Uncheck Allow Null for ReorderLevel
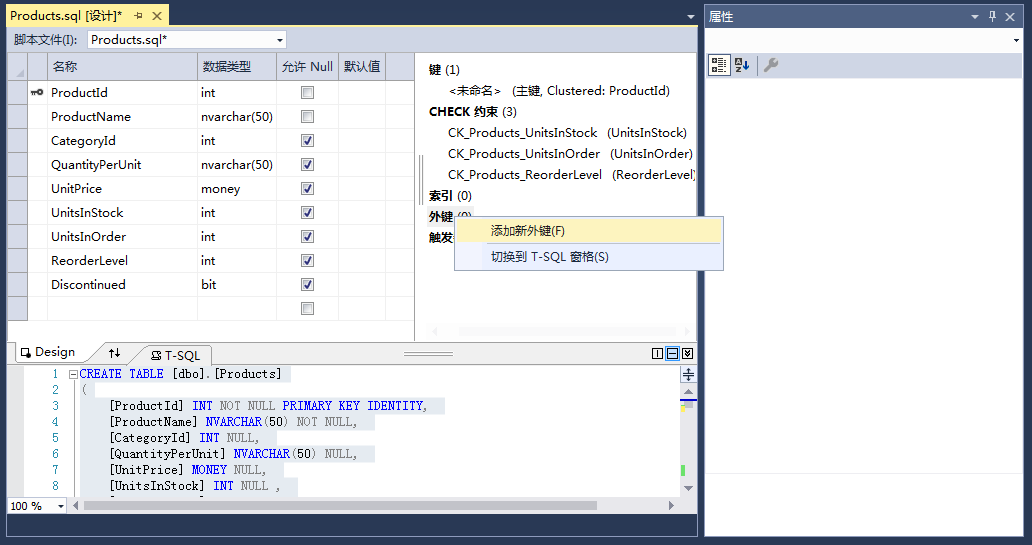 [307, 261]
